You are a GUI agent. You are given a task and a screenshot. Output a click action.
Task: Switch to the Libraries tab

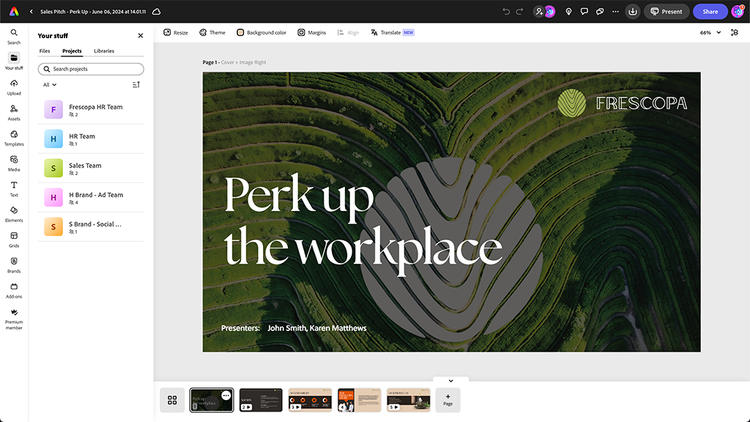[103, 50]
